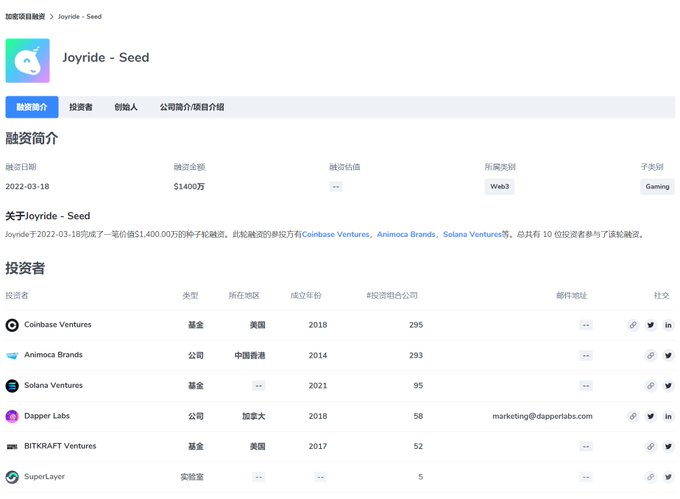680x499 pixels.
Task: Click the Dapper Labs logo icon
Action: pos(12,416)
